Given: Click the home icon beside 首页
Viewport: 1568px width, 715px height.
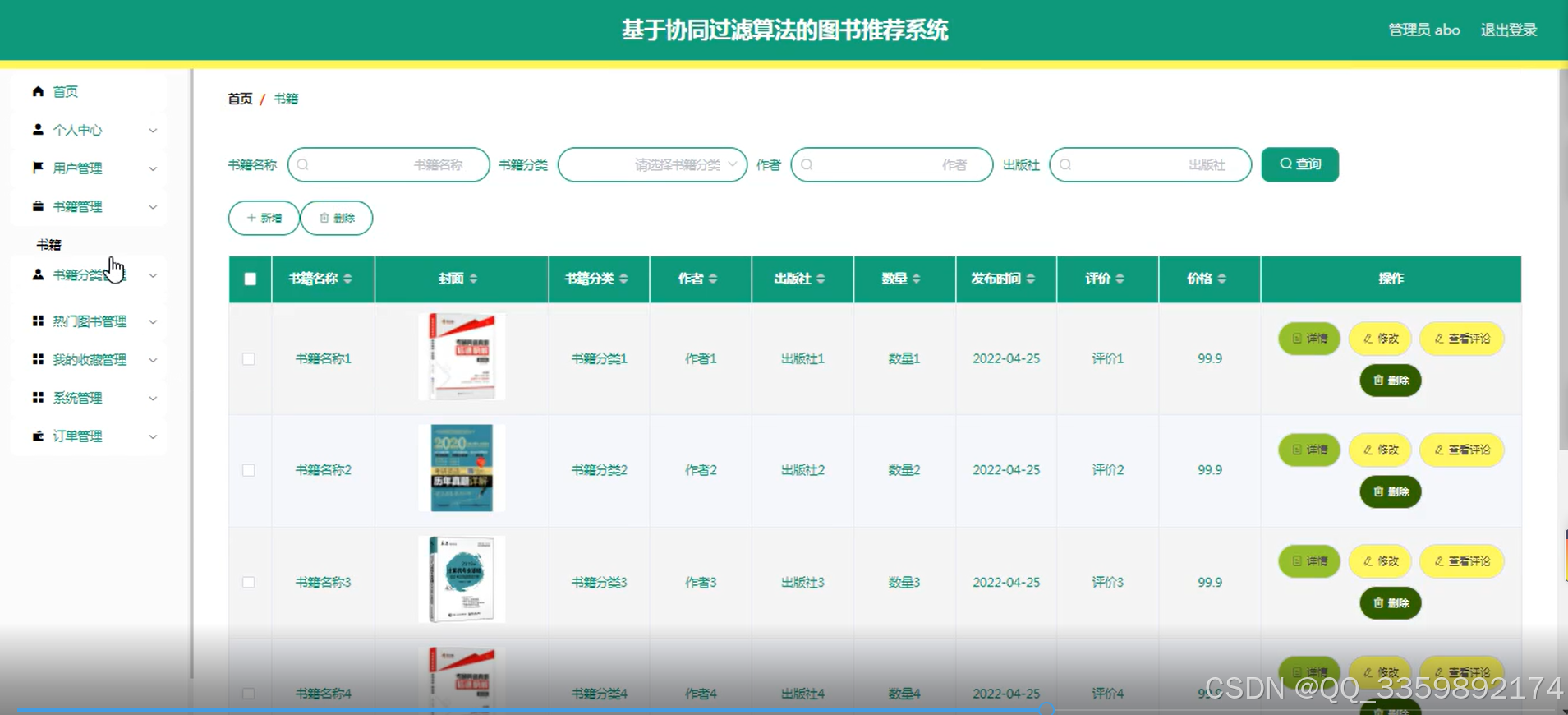Looking at the screenshot, I should point(38,91).
